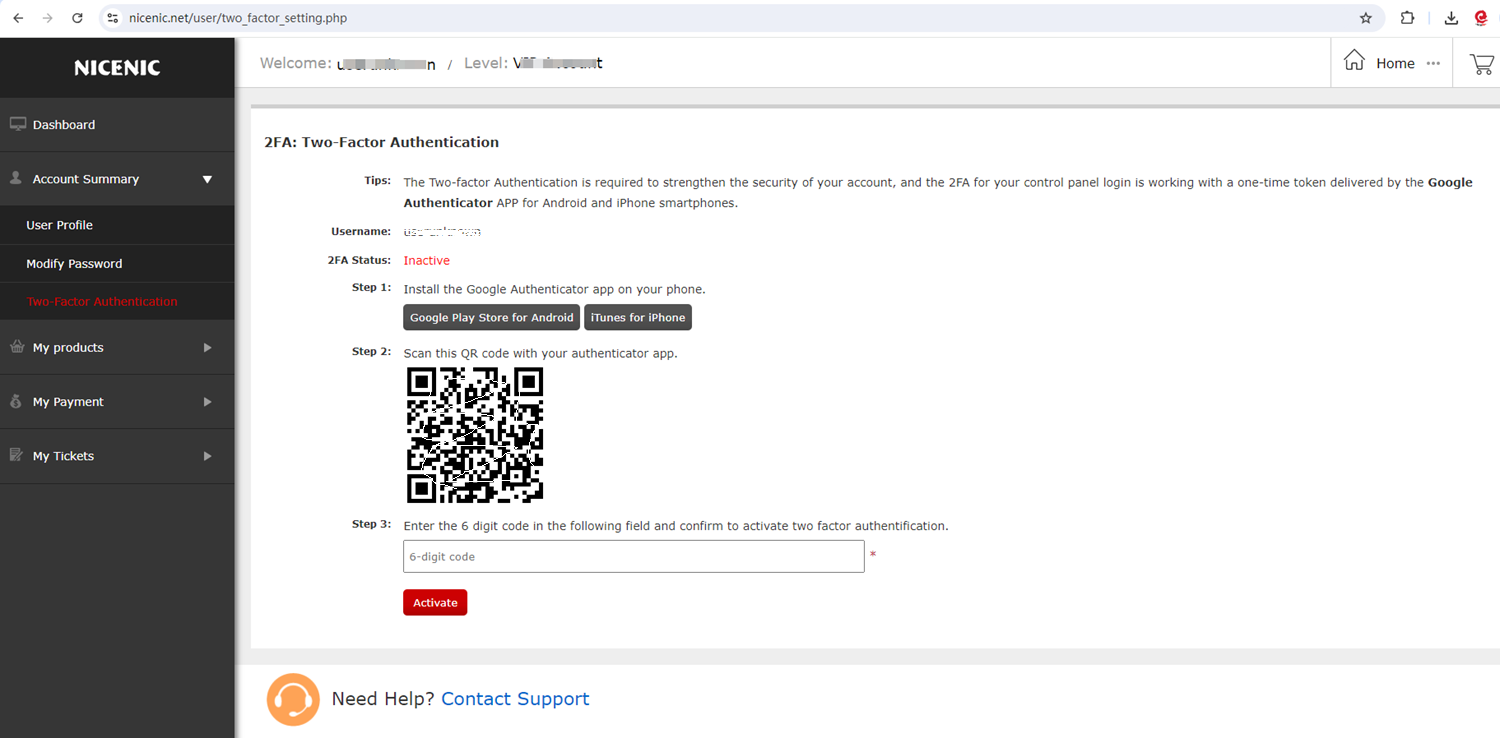Viewport: 1500px width, 738px height.
Task: Click the 'Need Help?' text
Action: (383, 699)
